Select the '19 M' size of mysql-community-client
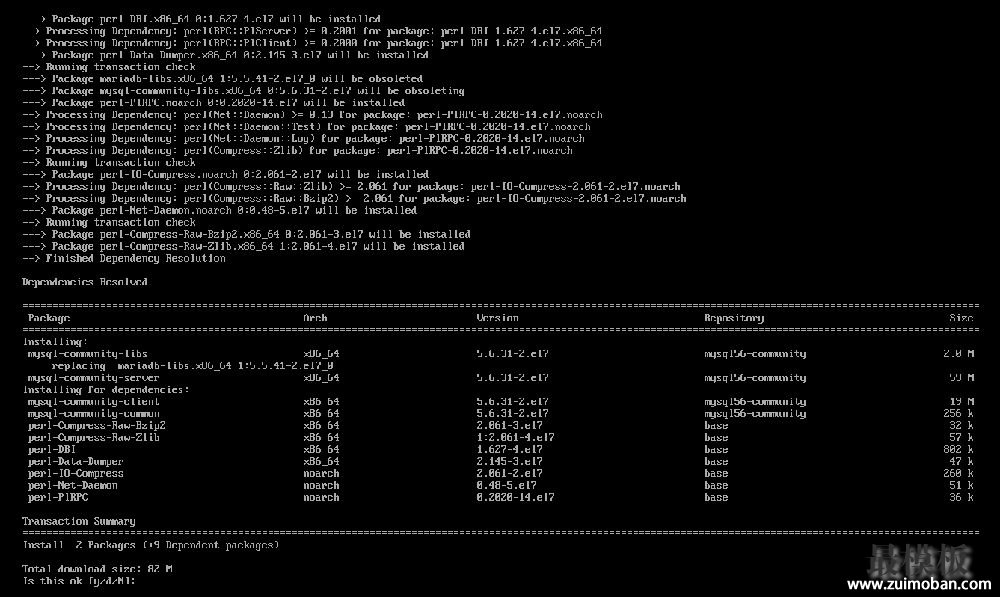 [x=962, y=402]
